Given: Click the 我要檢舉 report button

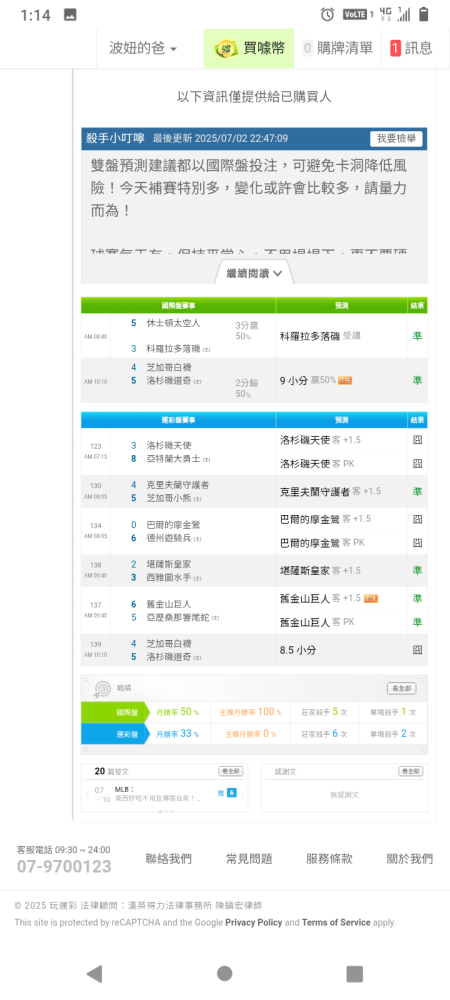Looking at the screenshot, I should (x=396, y=138).
